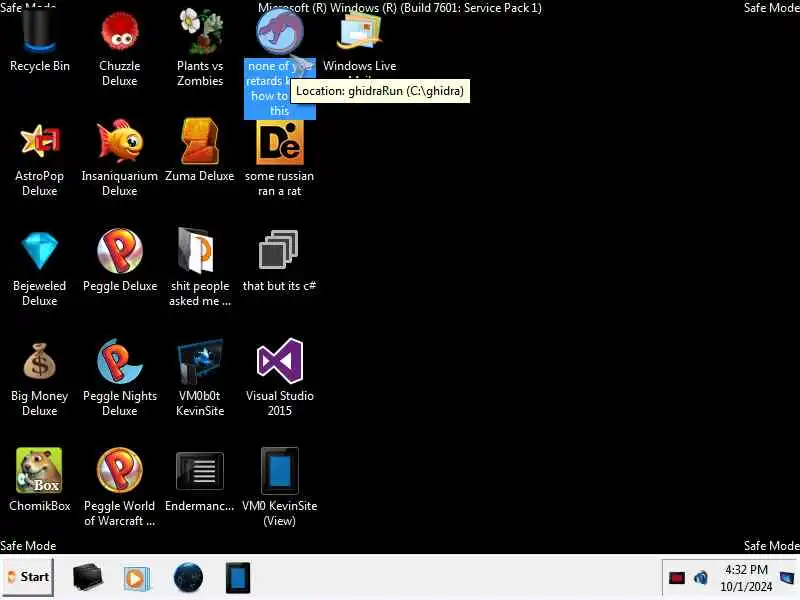Select the Windows Live Mail desktop icon
800x600 pixels.
[x=359, y=32]
